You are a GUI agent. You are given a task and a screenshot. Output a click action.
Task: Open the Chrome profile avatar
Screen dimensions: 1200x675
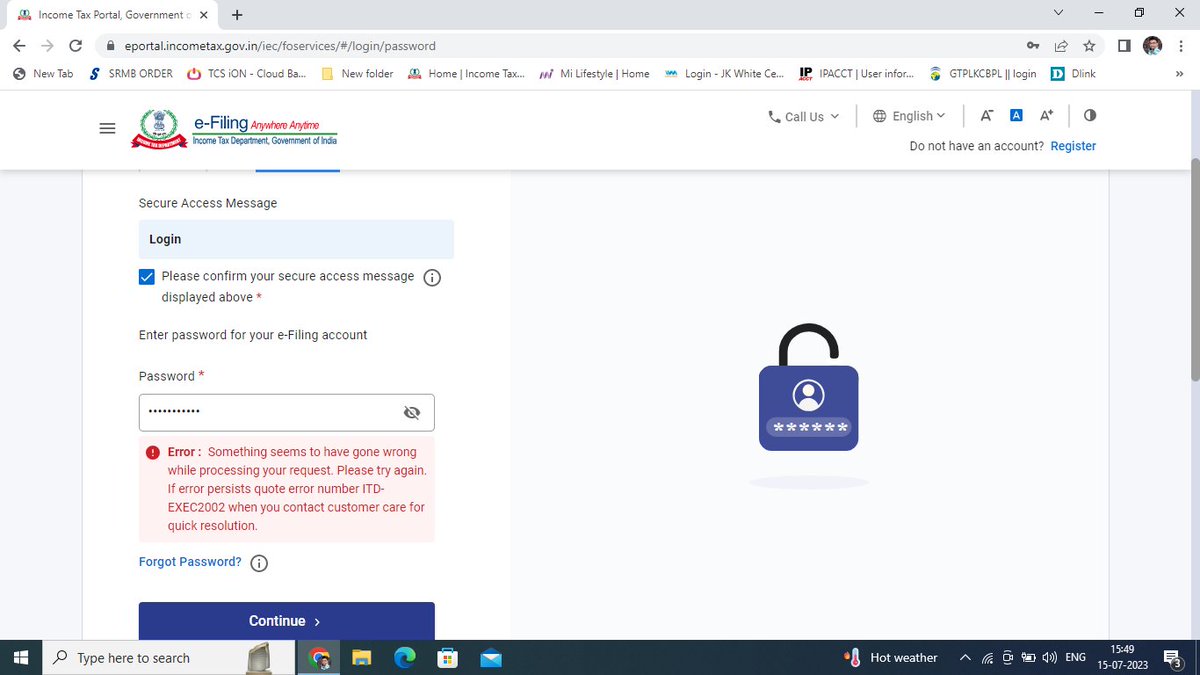click(x=1152, y=46)
